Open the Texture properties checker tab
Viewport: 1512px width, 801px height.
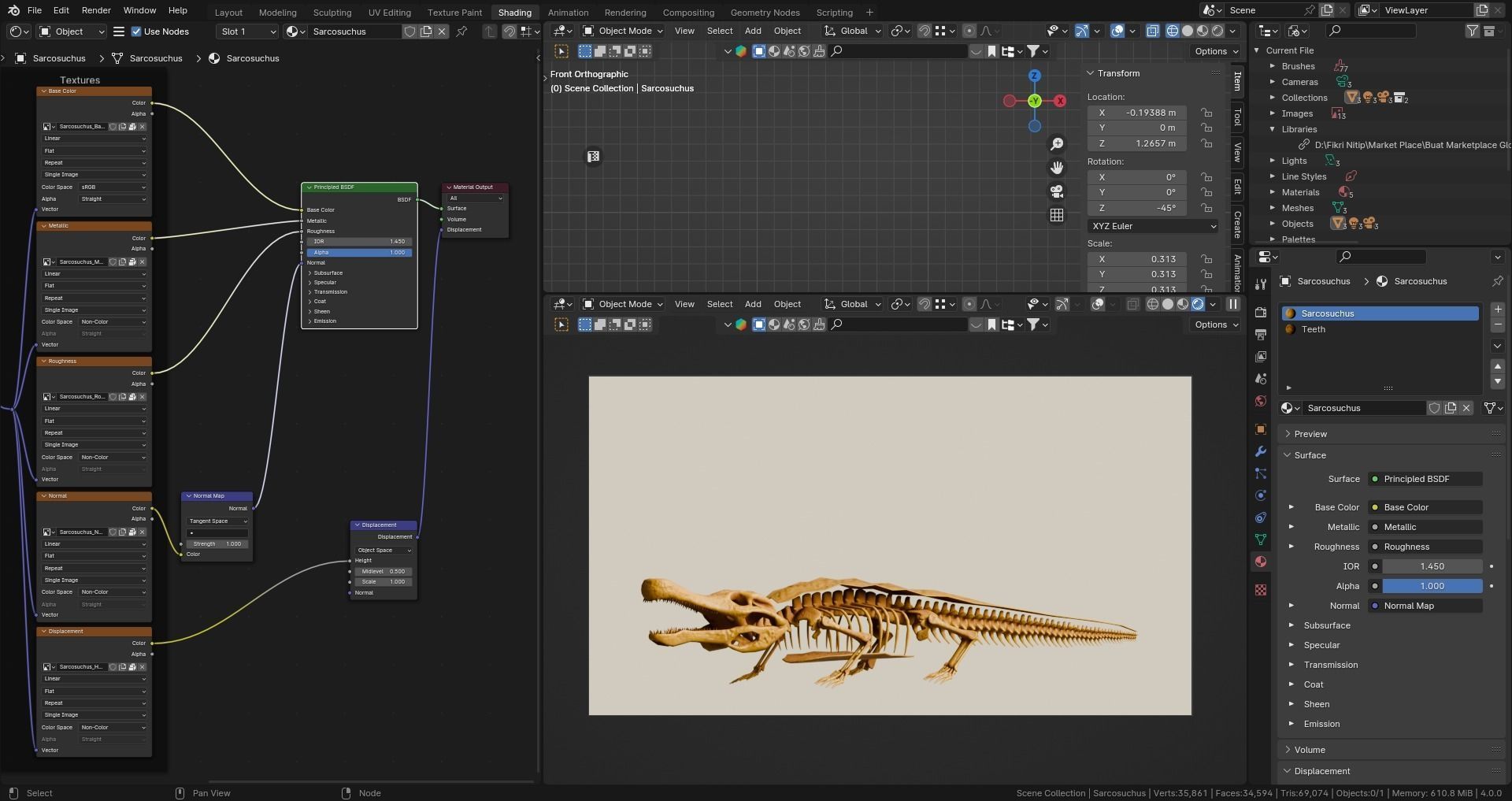(1260, 590)
